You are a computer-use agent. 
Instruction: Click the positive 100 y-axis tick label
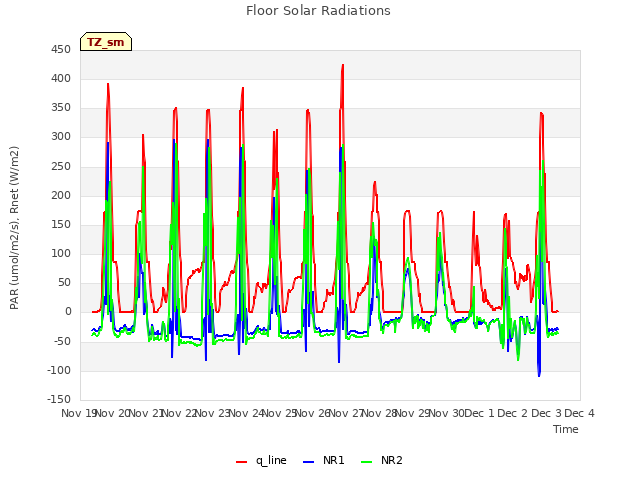point(61,253)
